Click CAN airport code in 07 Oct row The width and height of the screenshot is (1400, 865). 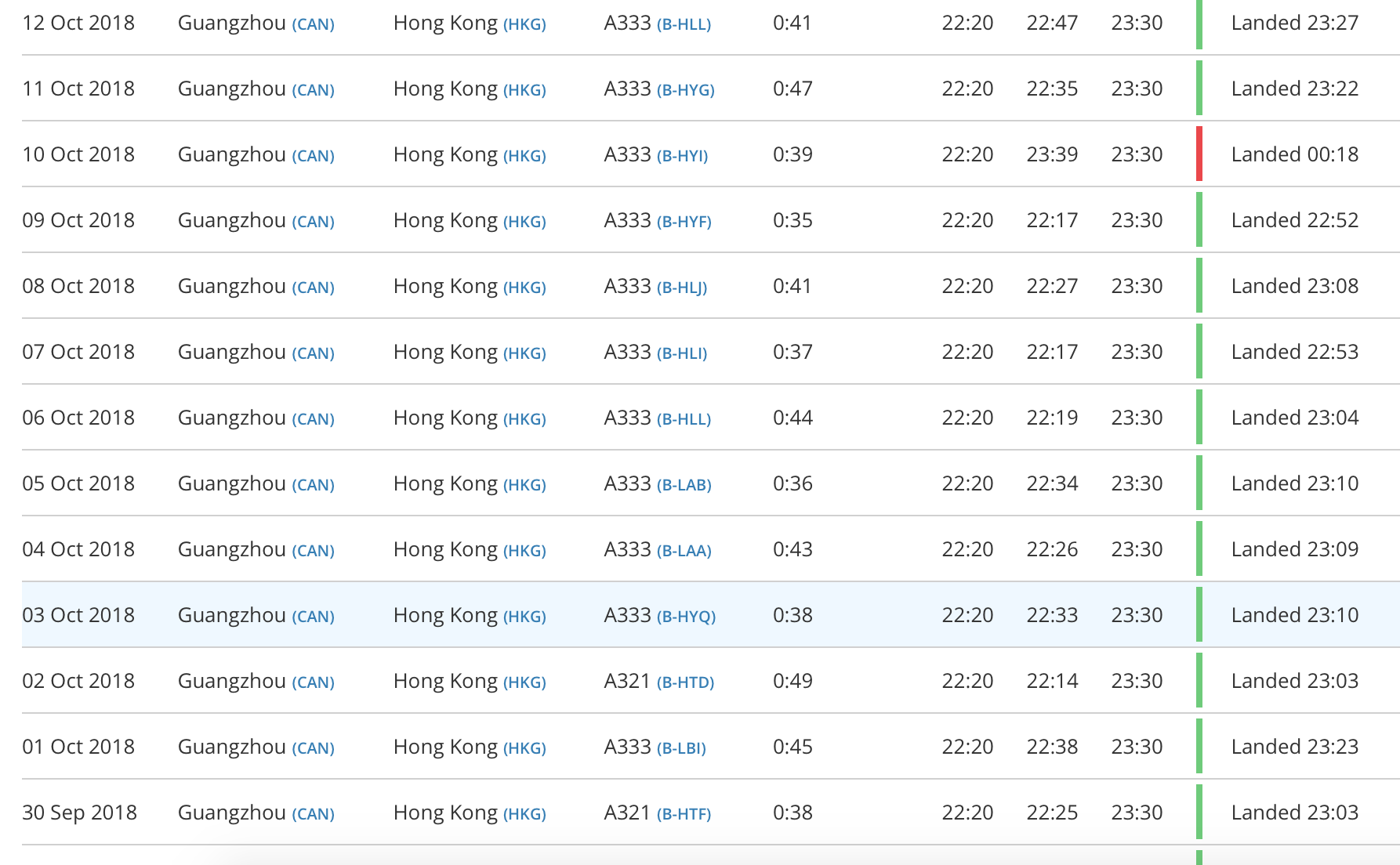coord(313,353)
